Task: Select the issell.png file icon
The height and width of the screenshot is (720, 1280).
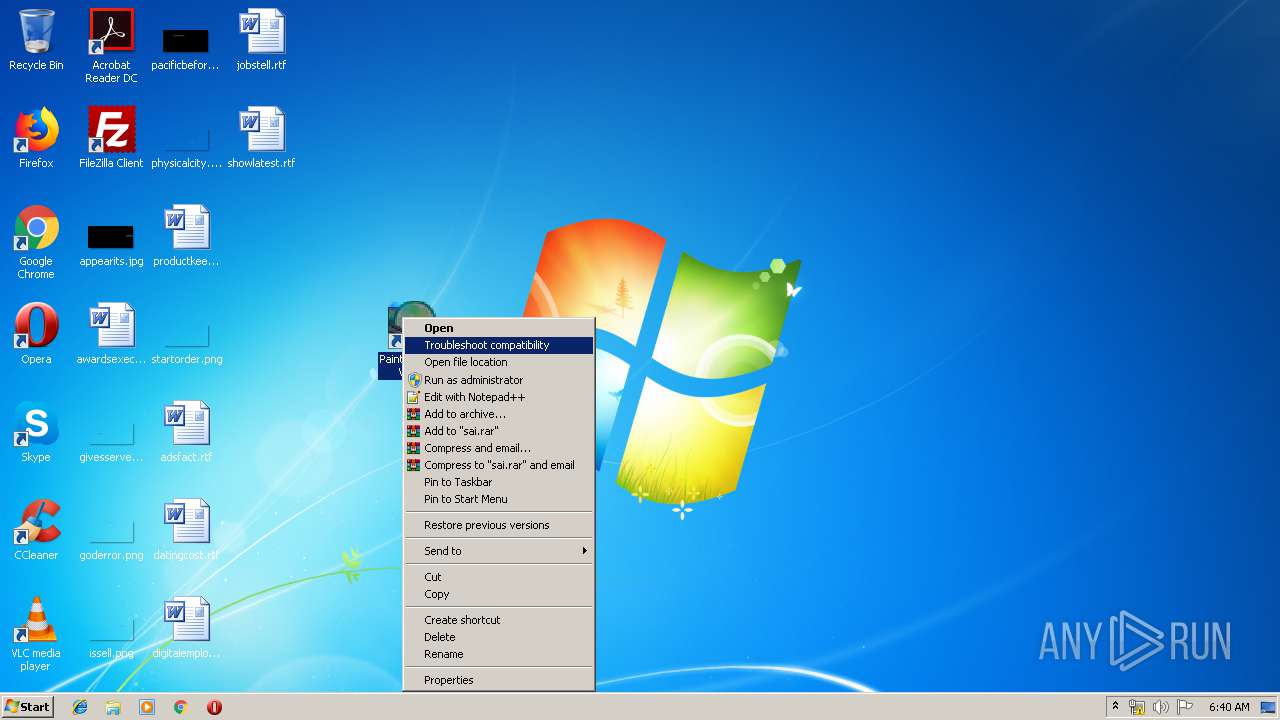Action: tap(111, 636)
